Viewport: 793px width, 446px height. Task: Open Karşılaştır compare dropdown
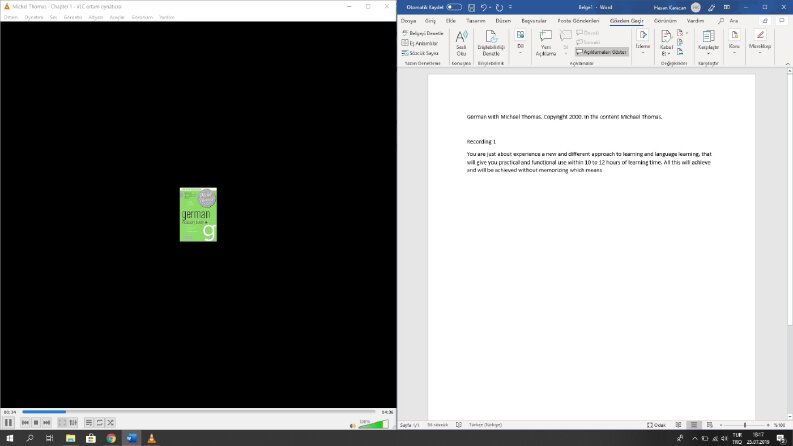click(x=709, y=43)
